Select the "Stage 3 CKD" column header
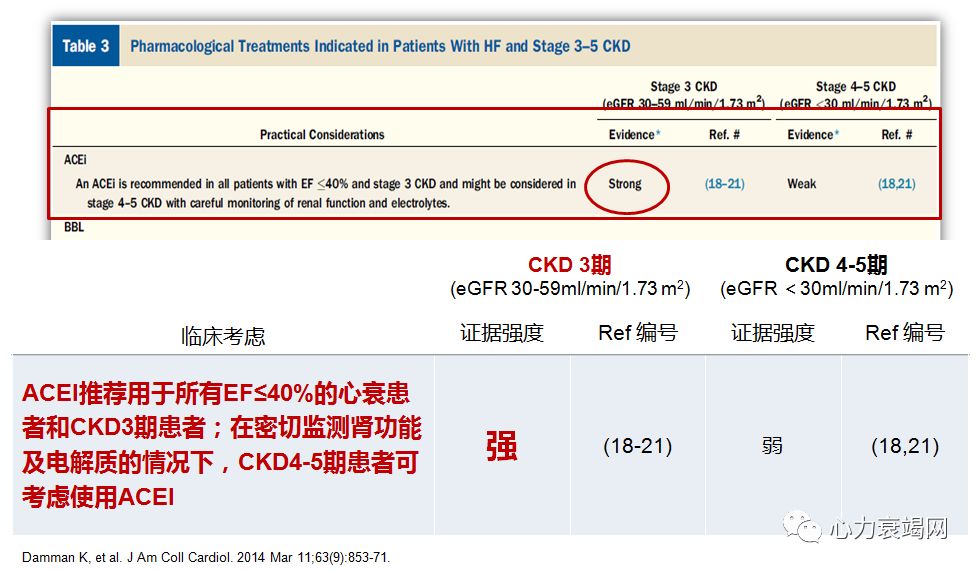 pyautogui.click(x=683, y=87)
